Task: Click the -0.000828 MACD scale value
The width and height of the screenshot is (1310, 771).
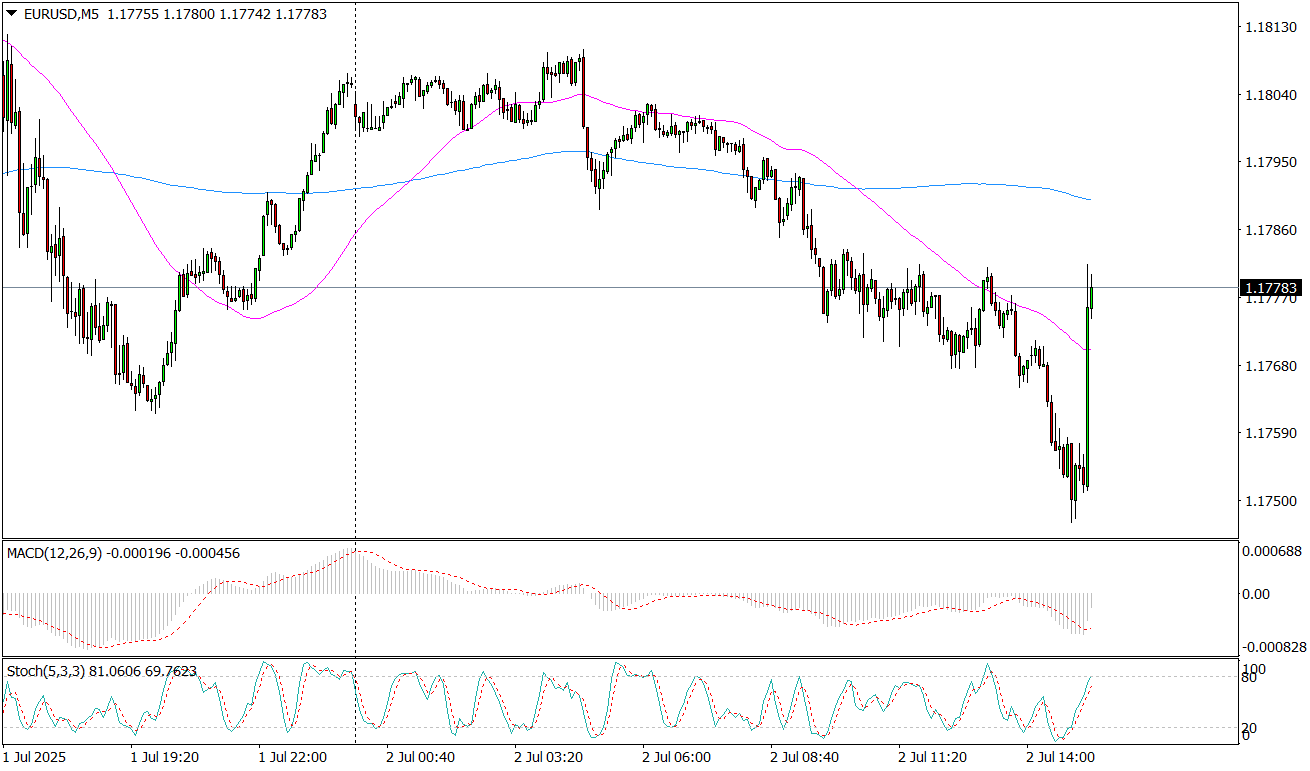Action: 1273,647
